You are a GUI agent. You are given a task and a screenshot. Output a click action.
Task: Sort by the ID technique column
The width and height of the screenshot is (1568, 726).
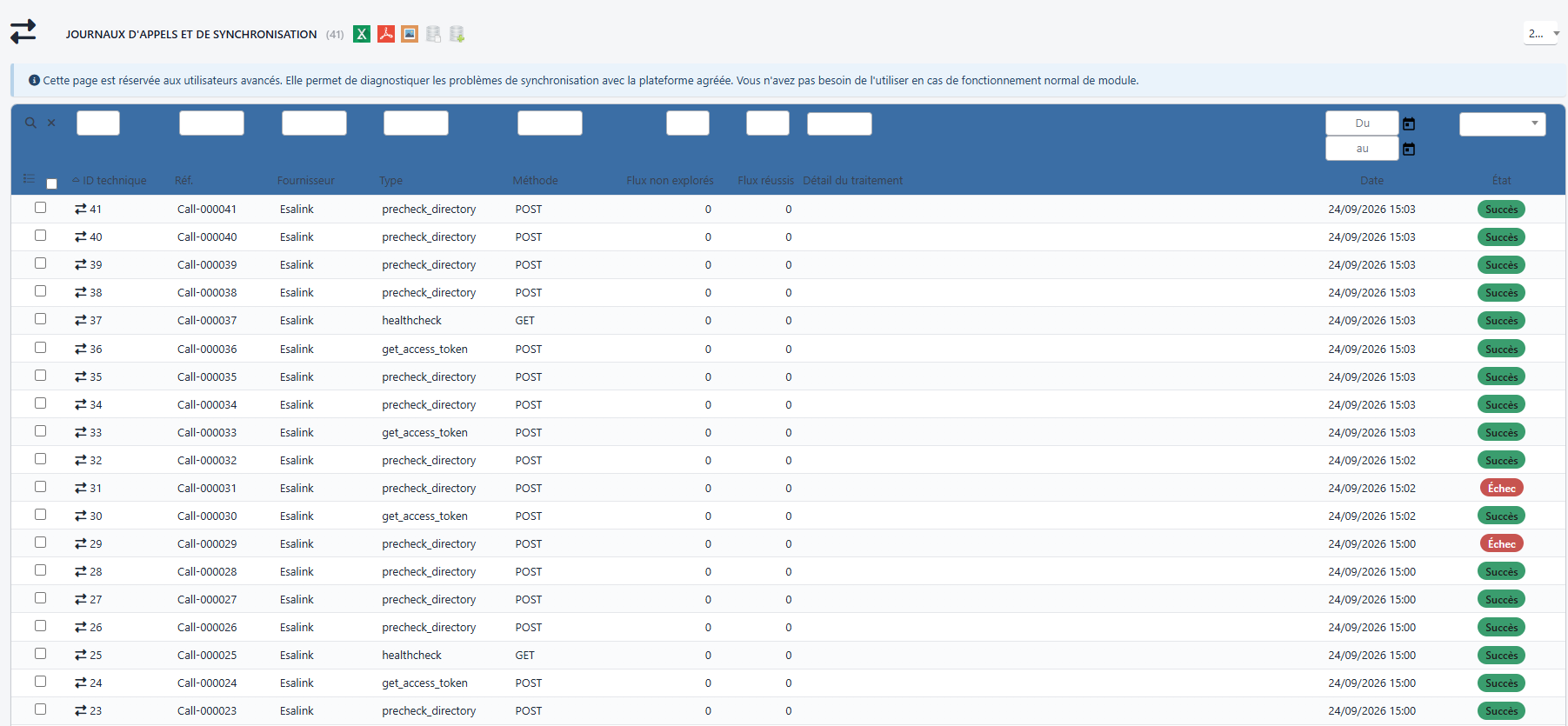tap(114, 181)
